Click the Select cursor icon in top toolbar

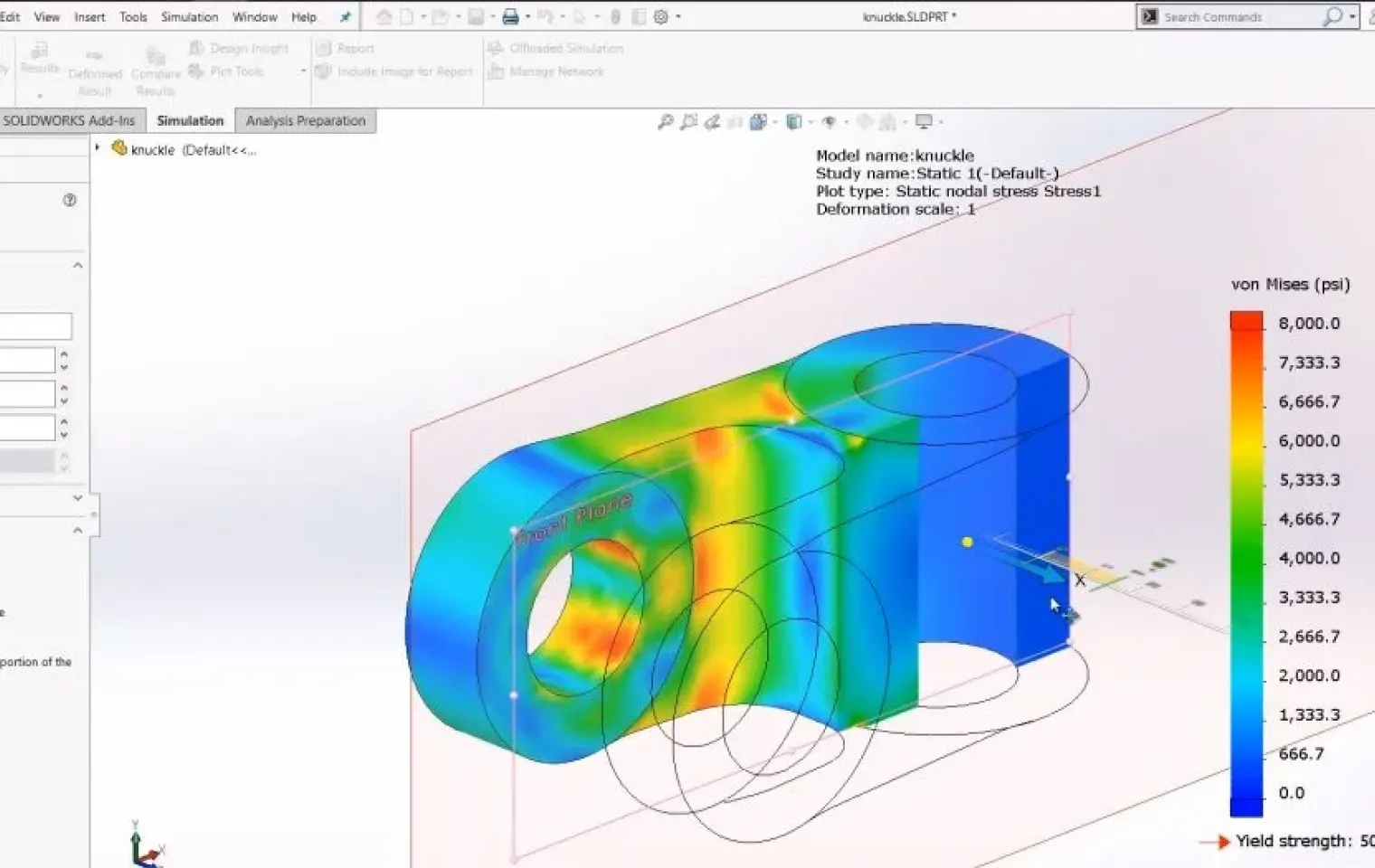coord(579,16)
